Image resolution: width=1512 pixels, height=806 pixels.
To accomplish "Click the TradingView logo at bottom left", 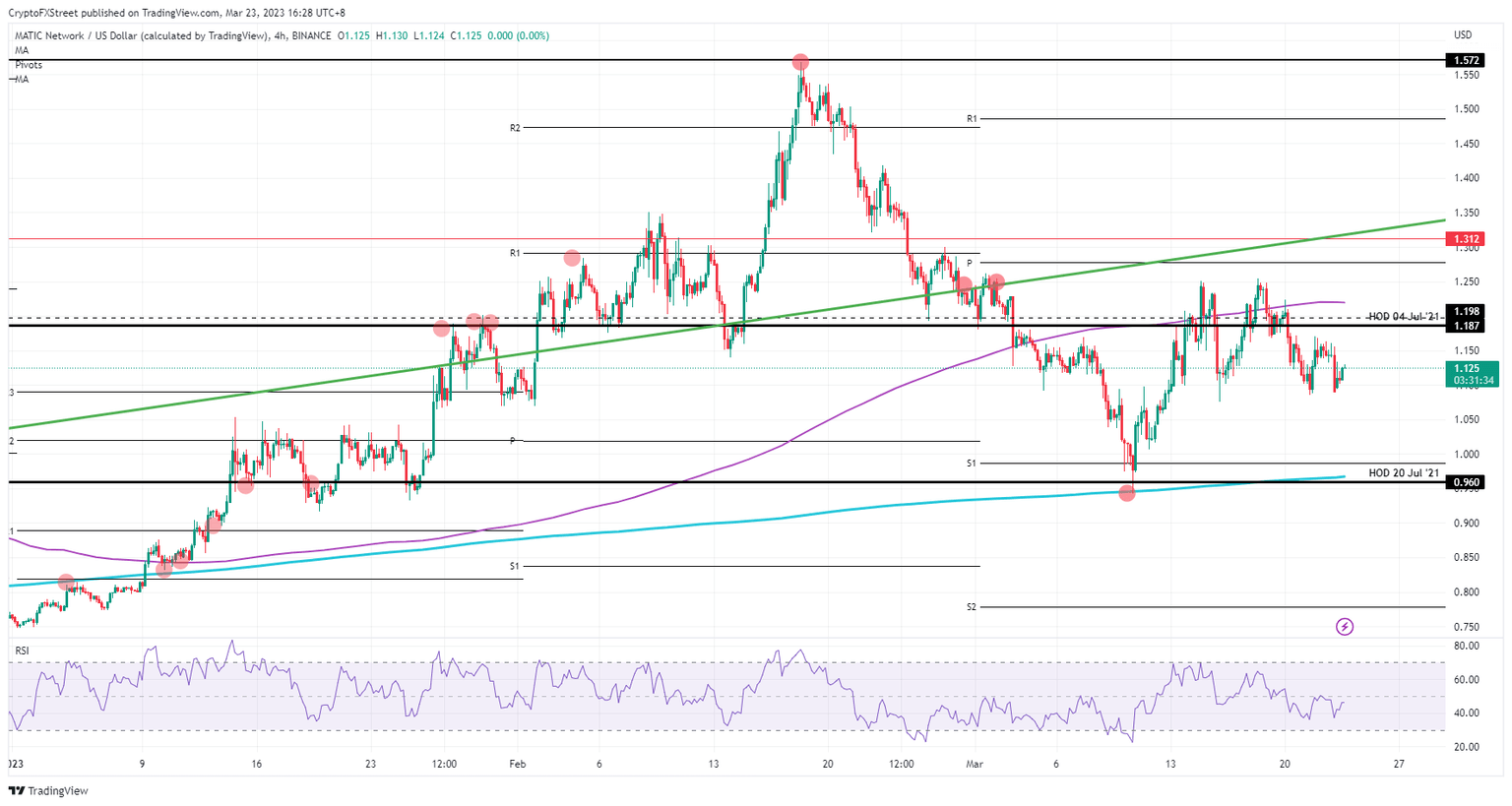I will click(47, 790).
